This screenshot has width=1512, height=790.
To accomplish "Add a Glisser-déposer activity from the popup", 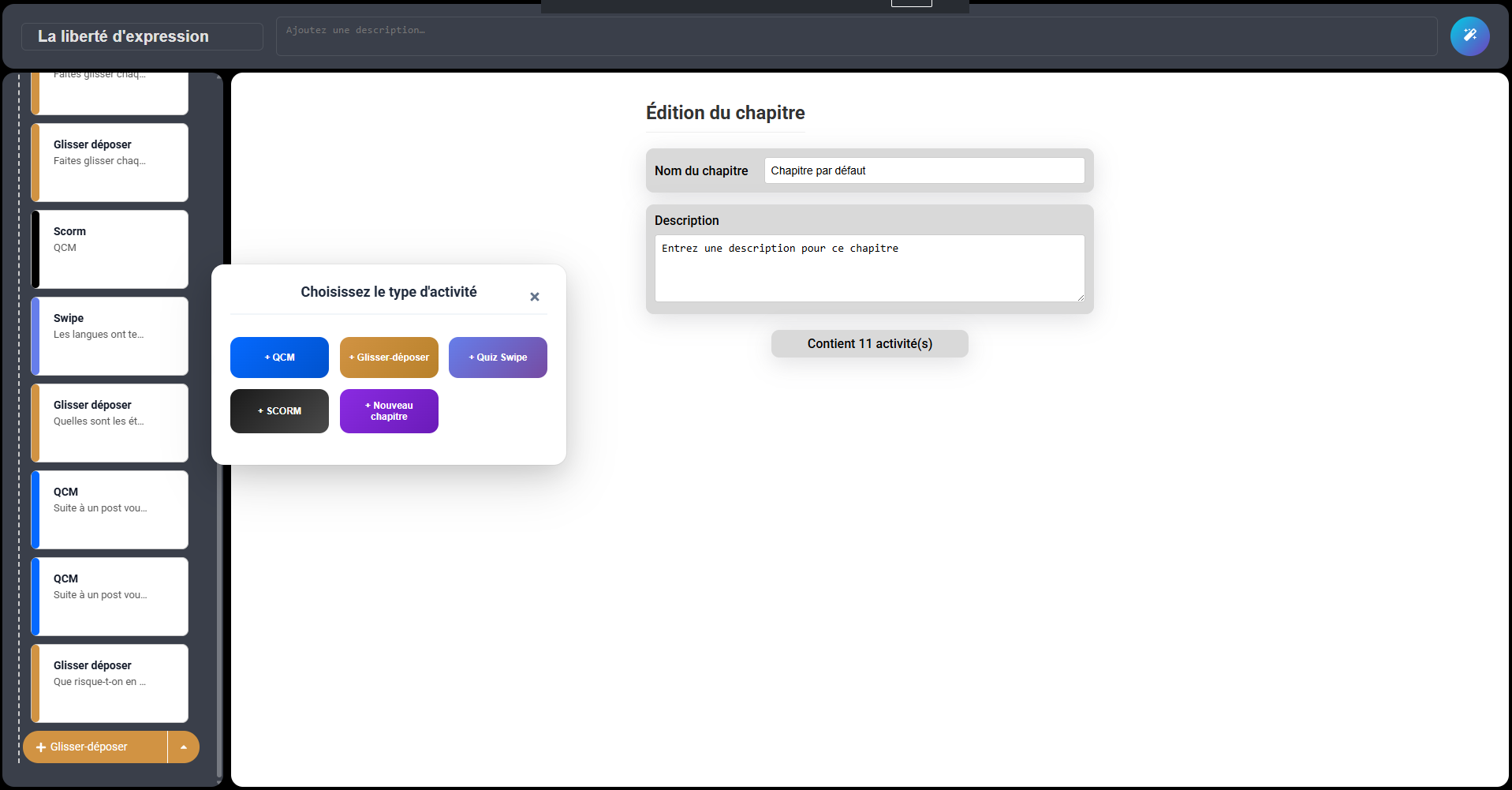I will 389,358.
